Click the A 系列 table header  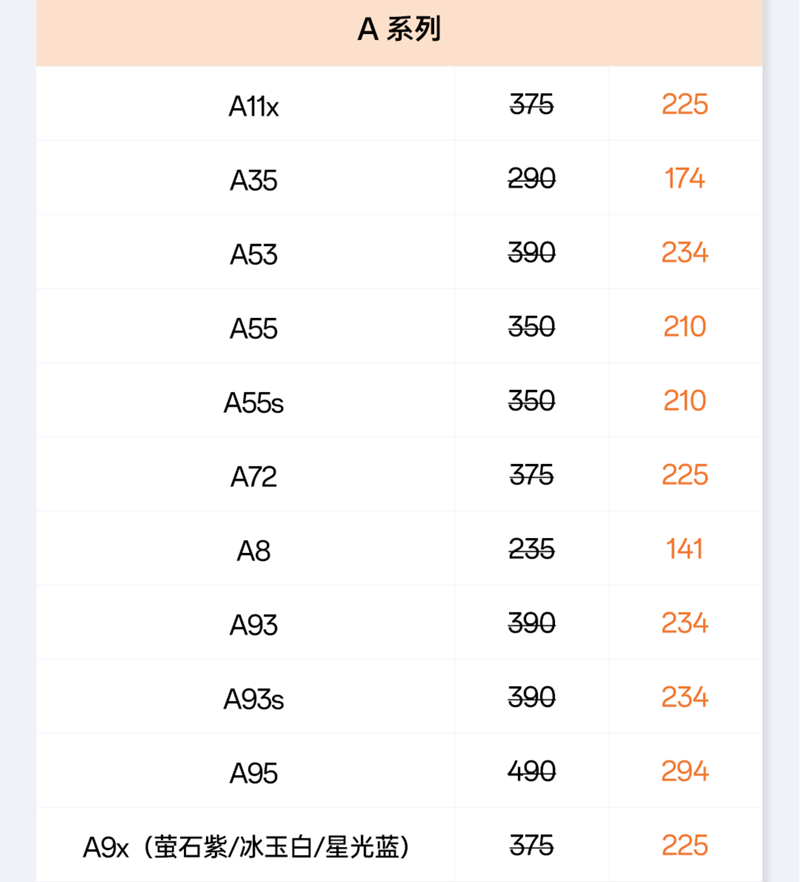(x=399, y=29)
